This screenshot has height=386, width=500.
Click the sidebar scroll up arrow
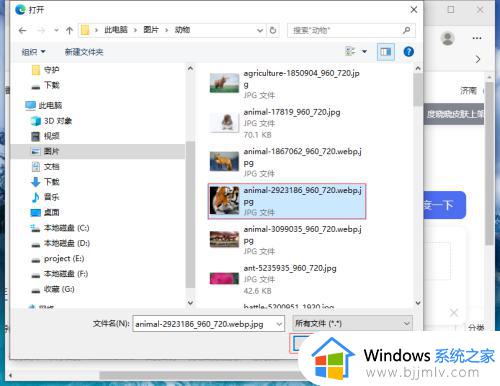[x=190, y=68]
